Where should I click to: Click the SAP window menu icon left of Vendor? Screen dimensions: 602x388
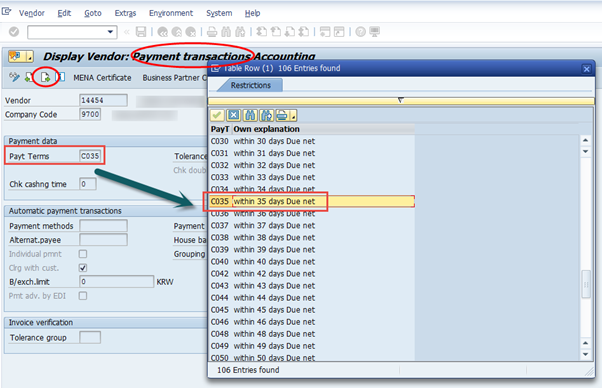coord(6,12)
